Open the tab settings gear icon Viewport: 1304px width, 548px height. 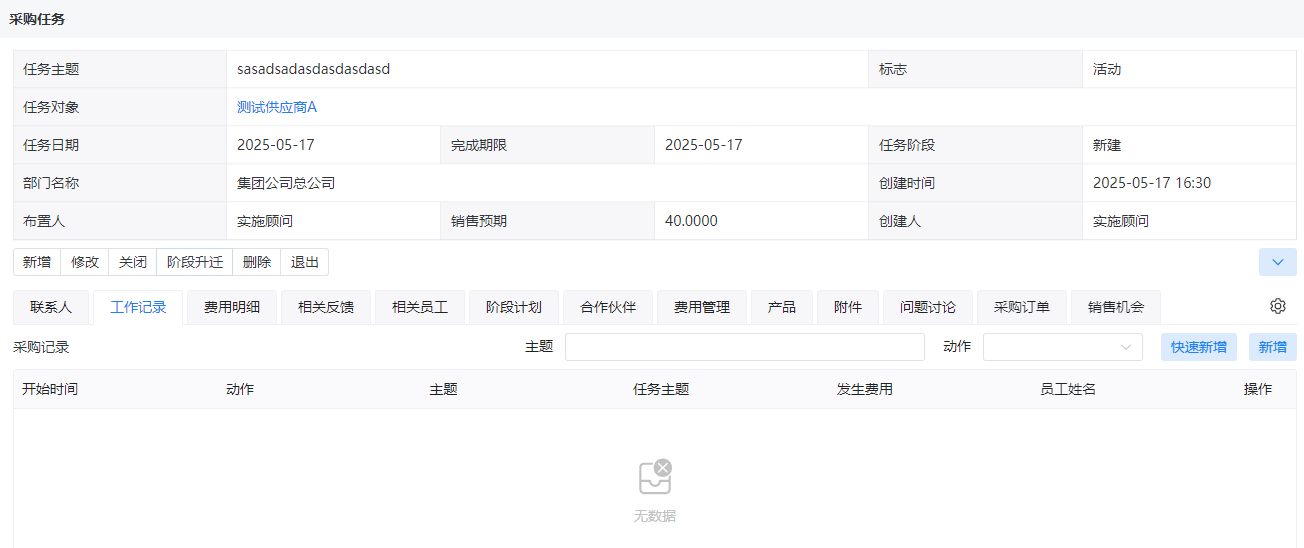pyautogui.click(x=1277, y=306)
